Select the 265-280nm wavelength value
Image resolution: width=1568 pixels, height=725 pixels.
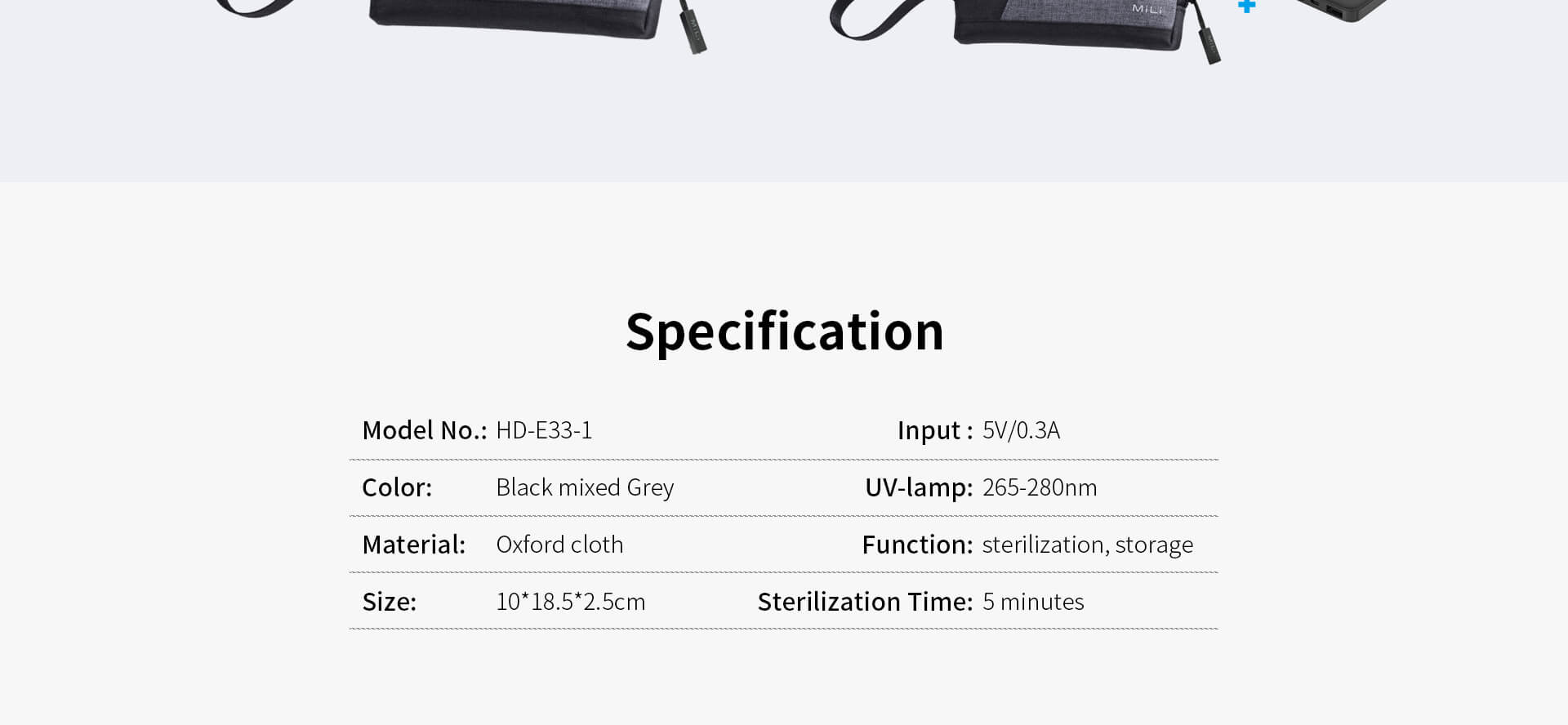click(1040, 487)
